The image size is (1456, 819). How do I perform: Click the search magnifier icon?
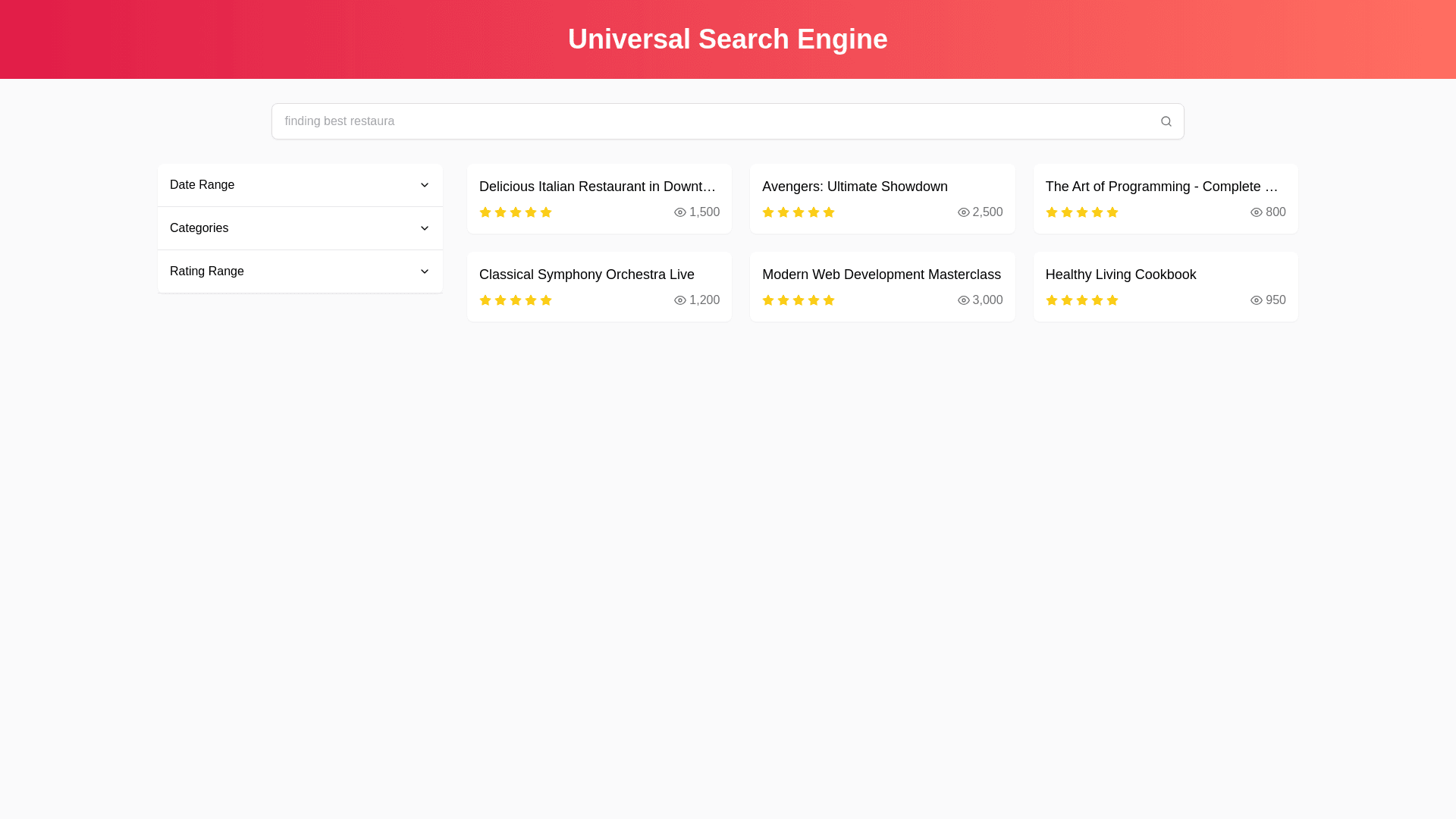click(1166, 121)
